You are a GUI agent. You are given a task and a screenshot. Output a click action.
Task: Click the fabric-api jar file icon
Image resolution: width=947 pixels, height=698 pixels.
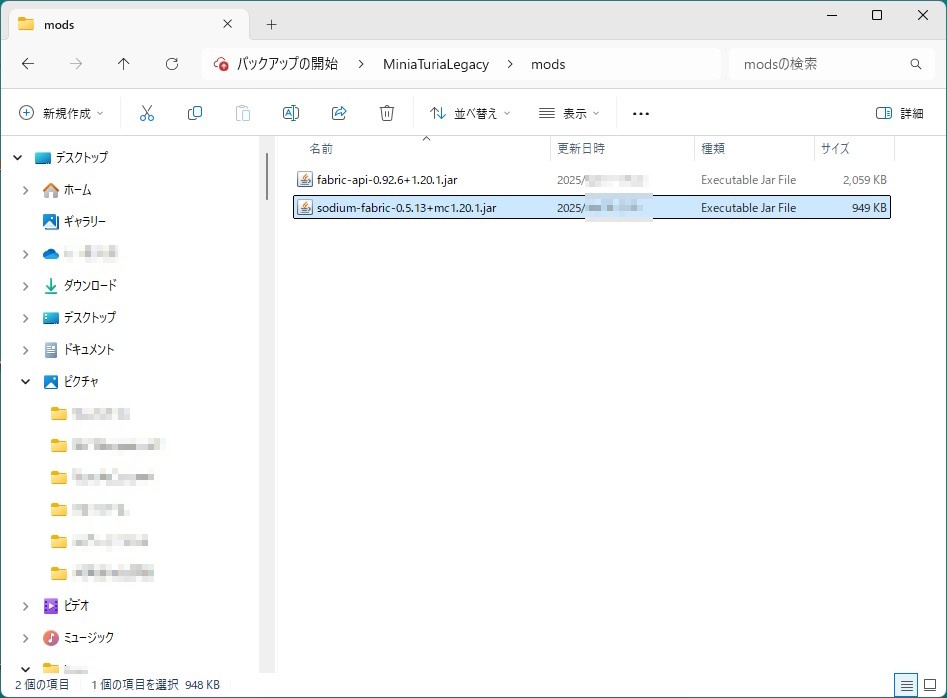tap(305, 179)
